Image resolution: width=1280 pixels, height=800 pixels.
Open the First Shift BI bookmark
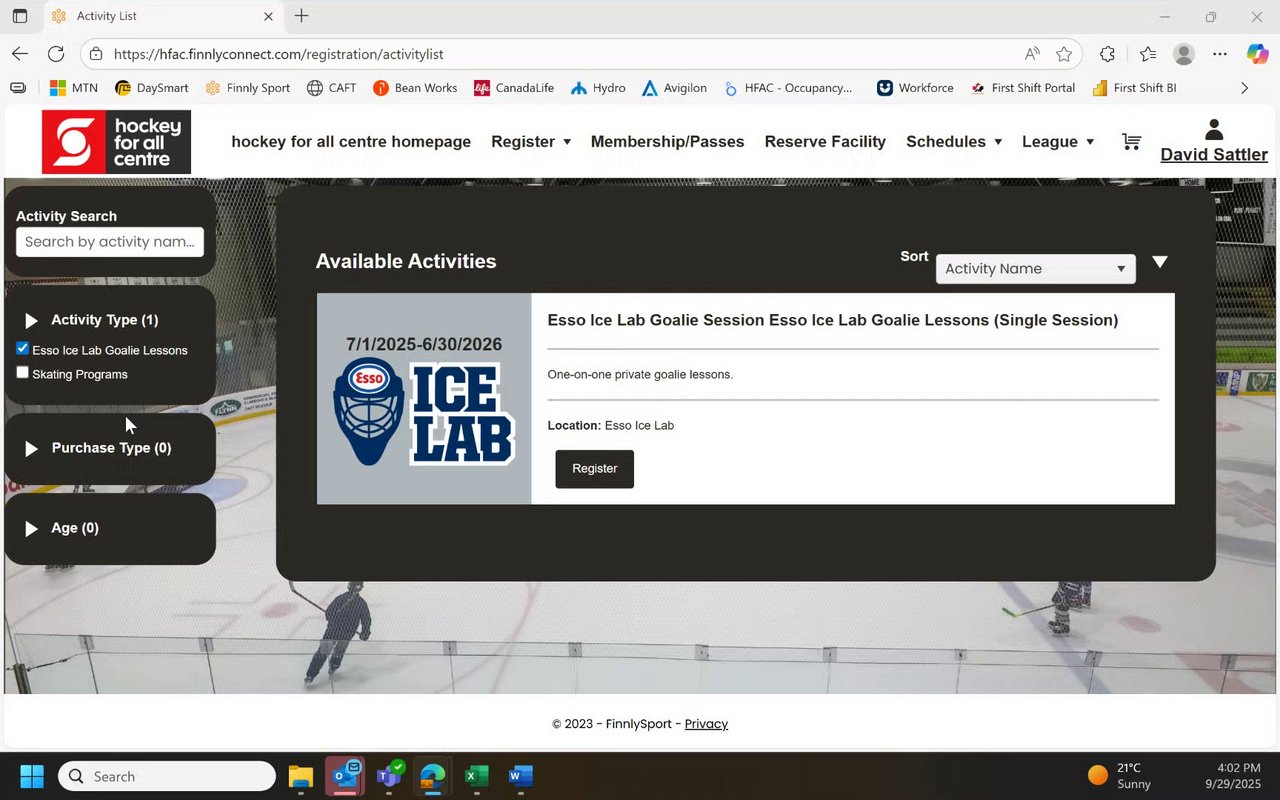(x=1134, y=88)
